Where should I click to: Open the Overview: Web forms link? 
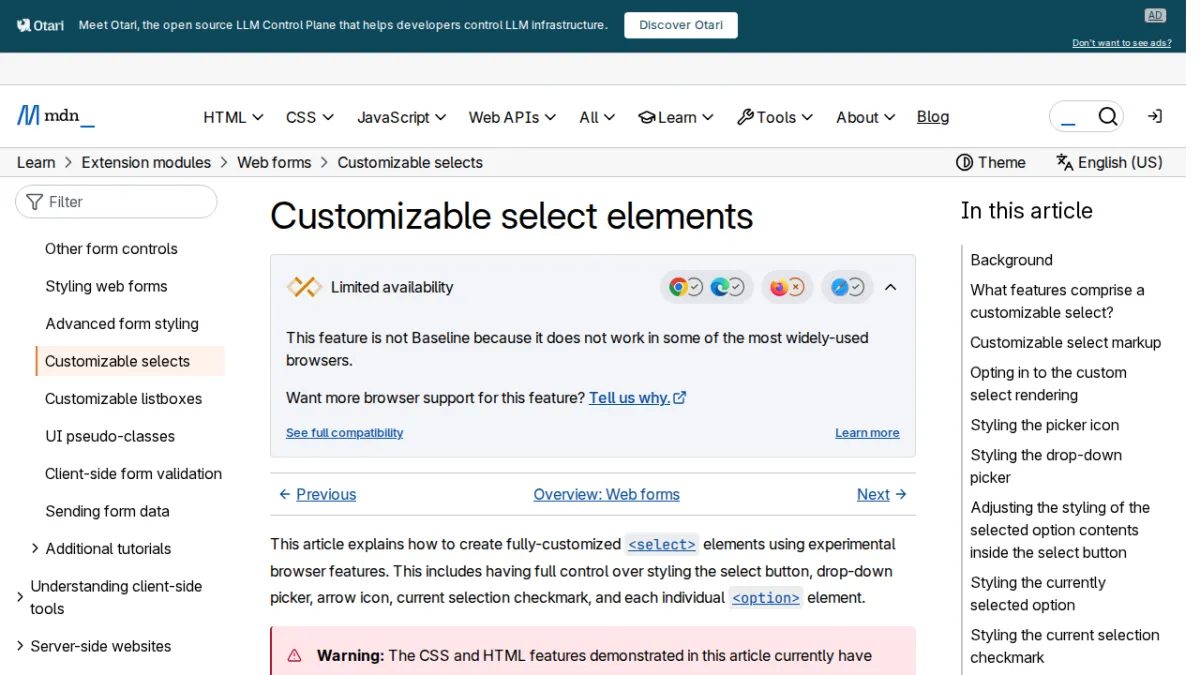tap(607, 494)
